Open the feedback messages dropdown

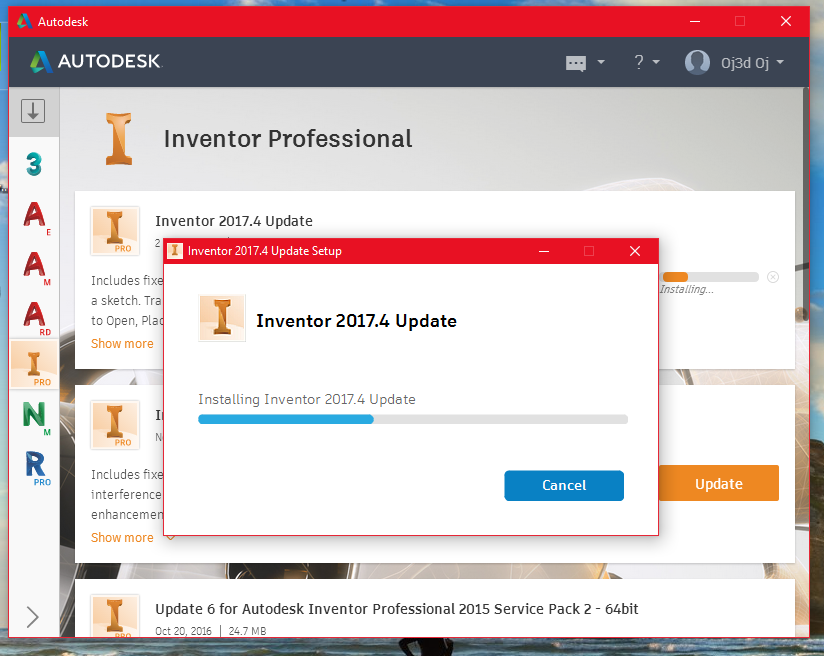click(x=585, y=62)
